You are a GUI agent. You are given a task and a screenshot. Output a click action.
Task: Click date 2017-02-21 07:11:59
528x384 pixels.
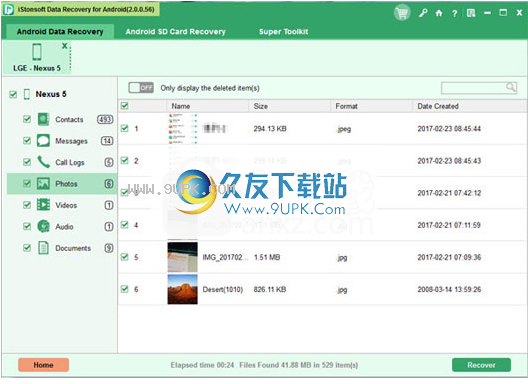tap(449, 225)
